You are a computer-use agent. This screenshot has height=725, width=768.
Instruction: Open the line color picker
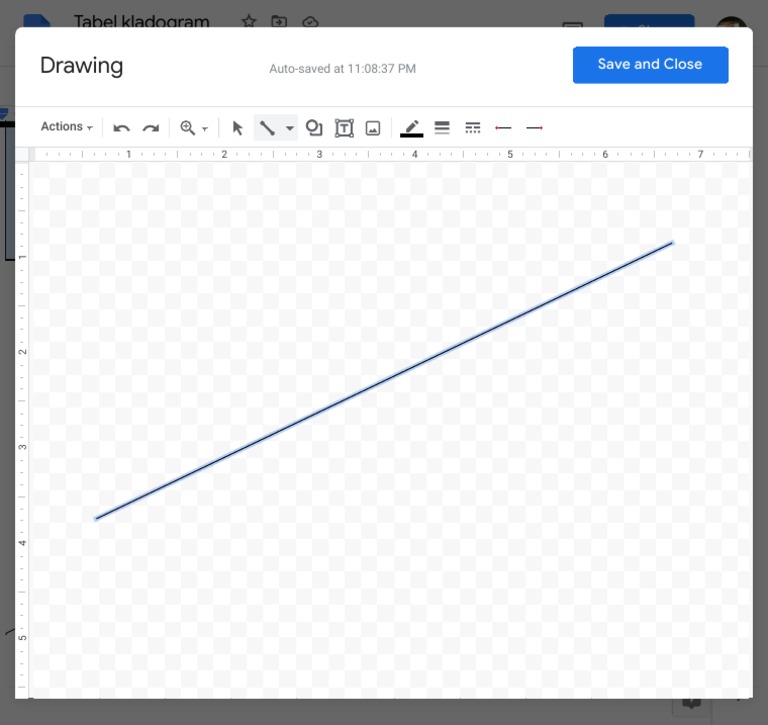click(x=411, y=128)
